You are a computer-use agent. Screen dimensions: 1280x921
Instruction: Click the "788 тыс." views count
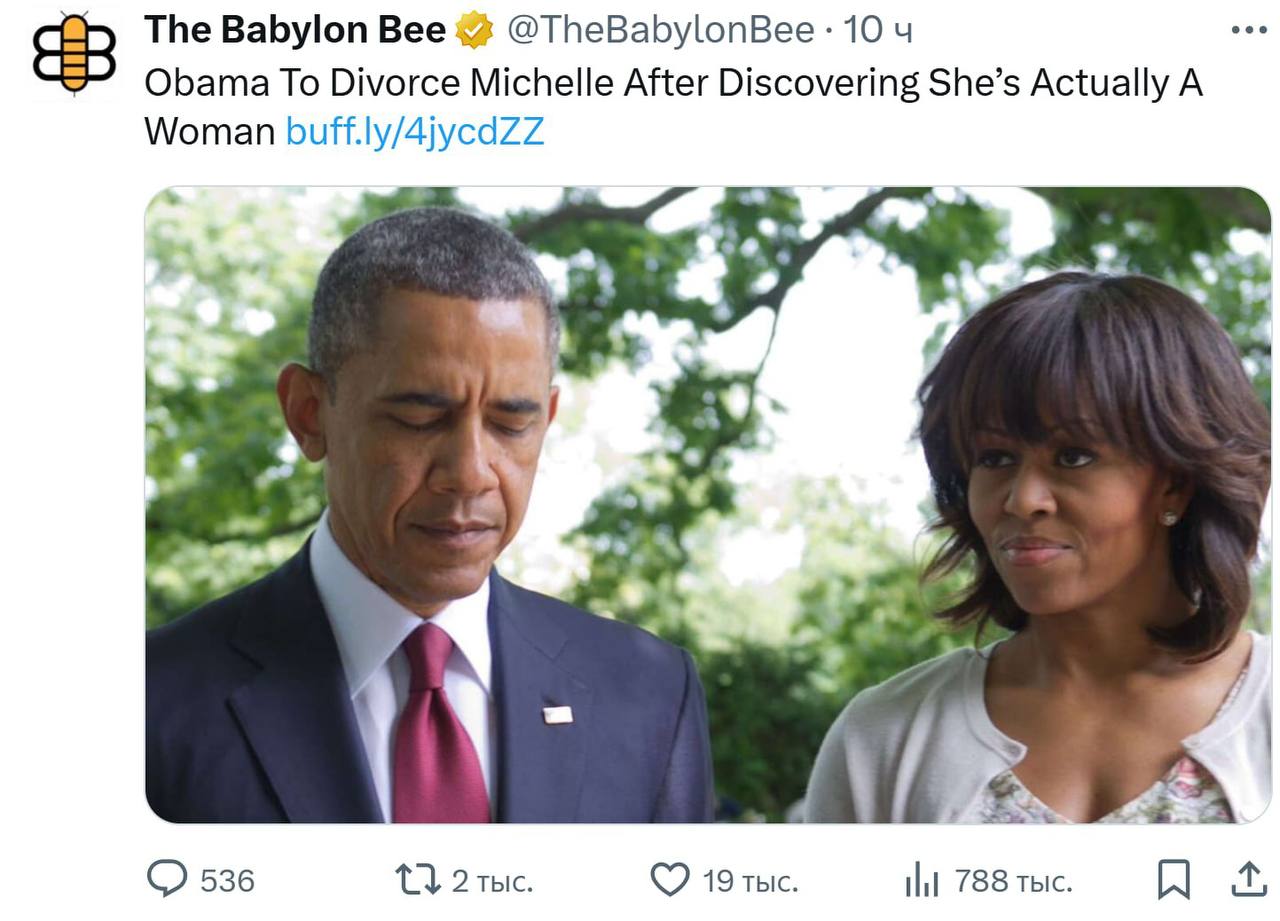coord(1013,881)
